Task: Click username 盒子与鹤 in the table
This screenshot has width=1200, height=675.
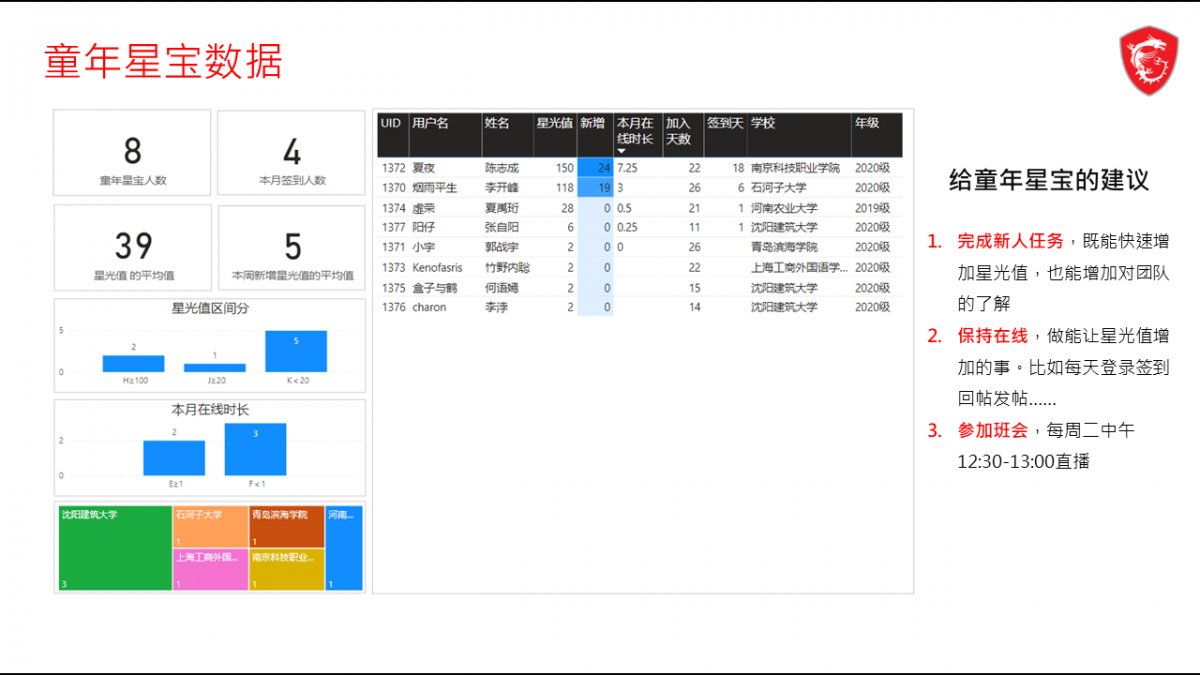Action: [x=434, y=288]
